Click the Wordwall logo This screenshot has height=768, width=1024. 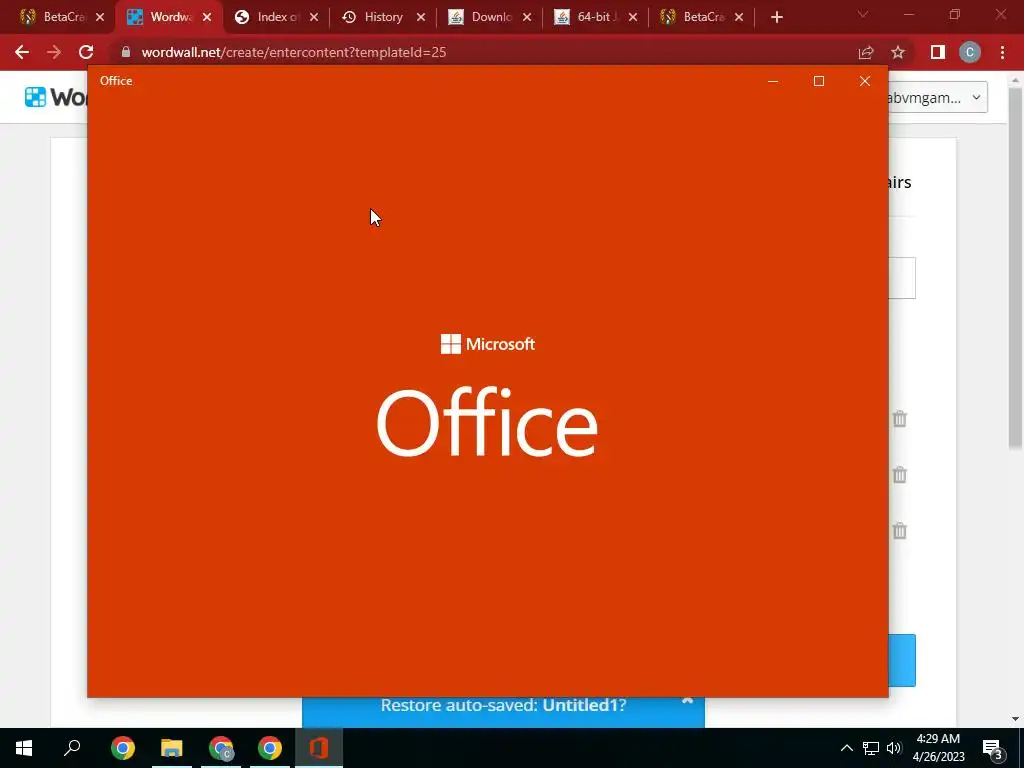56,97
